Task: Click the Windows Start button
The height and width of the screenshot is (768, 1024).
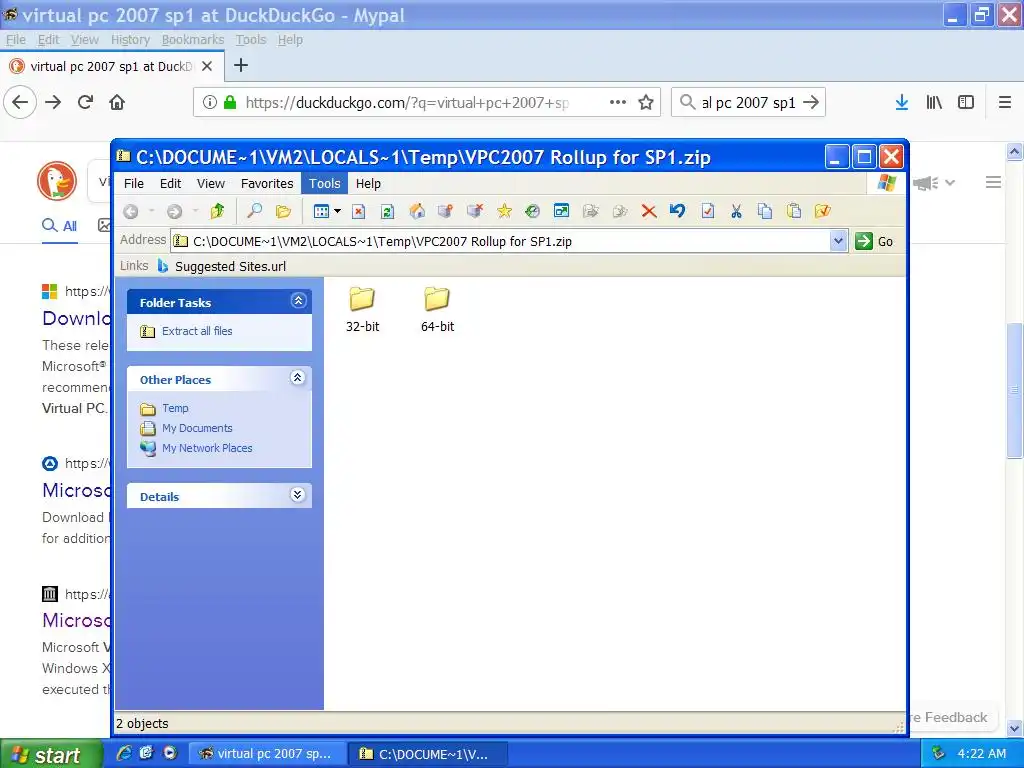Action: (x=52, y=754)
